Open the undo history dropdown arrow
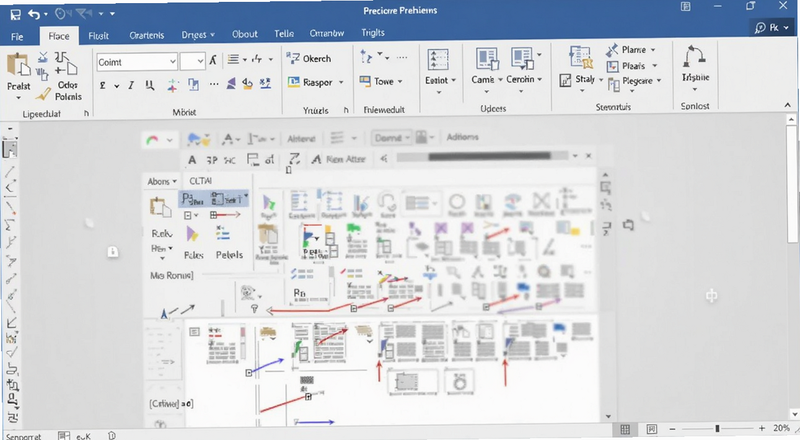The image size is (800, 440). [x=45, y=14]
